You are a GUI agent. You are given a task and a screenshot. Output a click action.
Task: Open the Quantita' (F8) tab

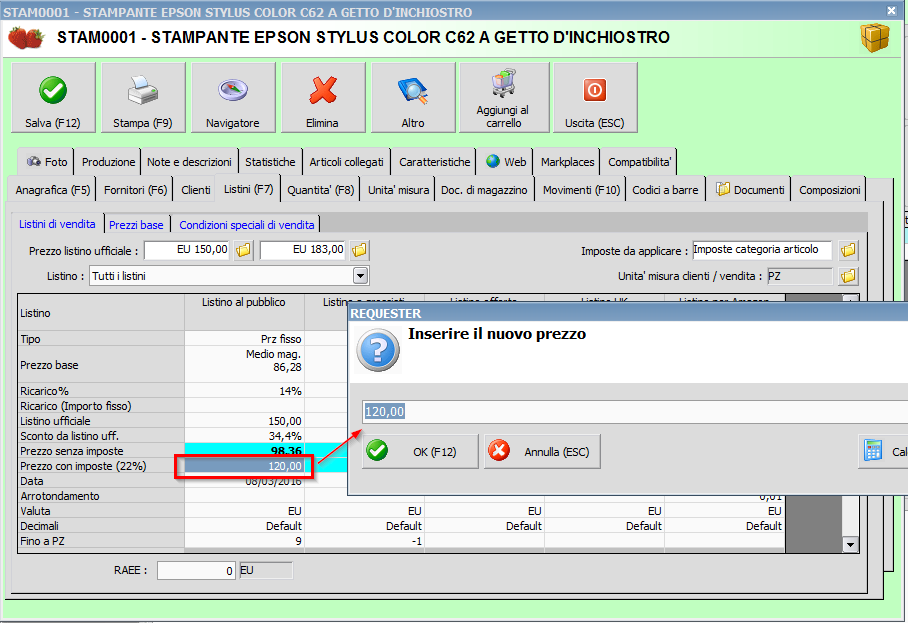point(321,190)
